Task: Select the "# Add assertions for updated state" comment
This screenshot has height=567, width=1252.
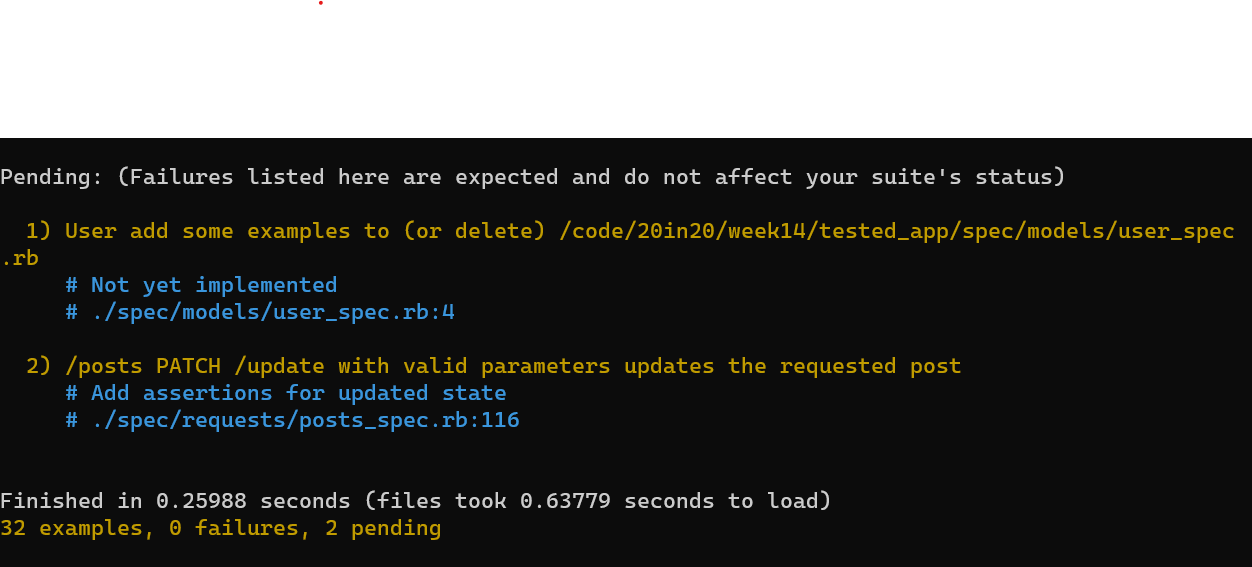Action: pyautogui.click(x=286, y=393)
